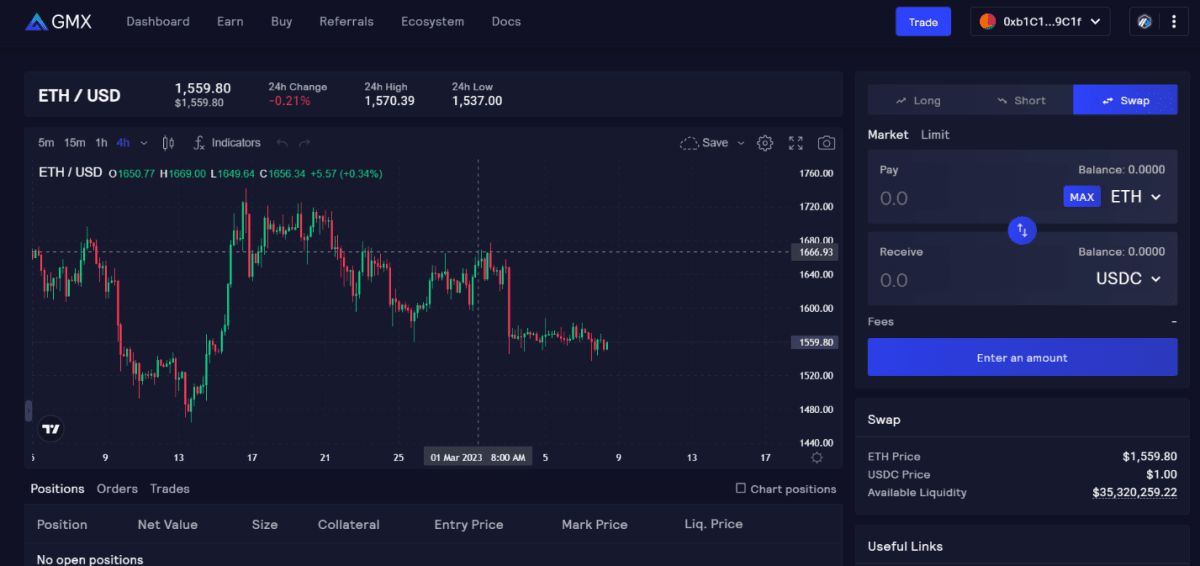Click the MAX amount button

1082,197
